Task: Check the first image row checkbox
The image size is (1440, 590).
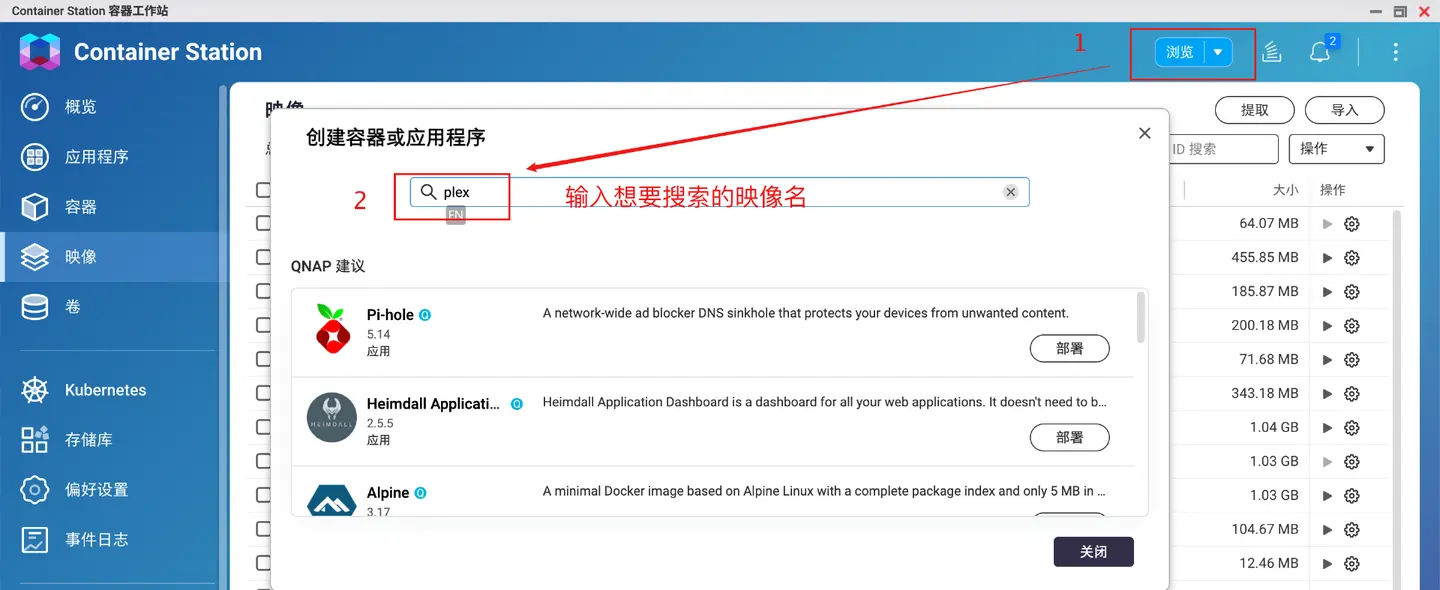Action: (x=263, y=224)
